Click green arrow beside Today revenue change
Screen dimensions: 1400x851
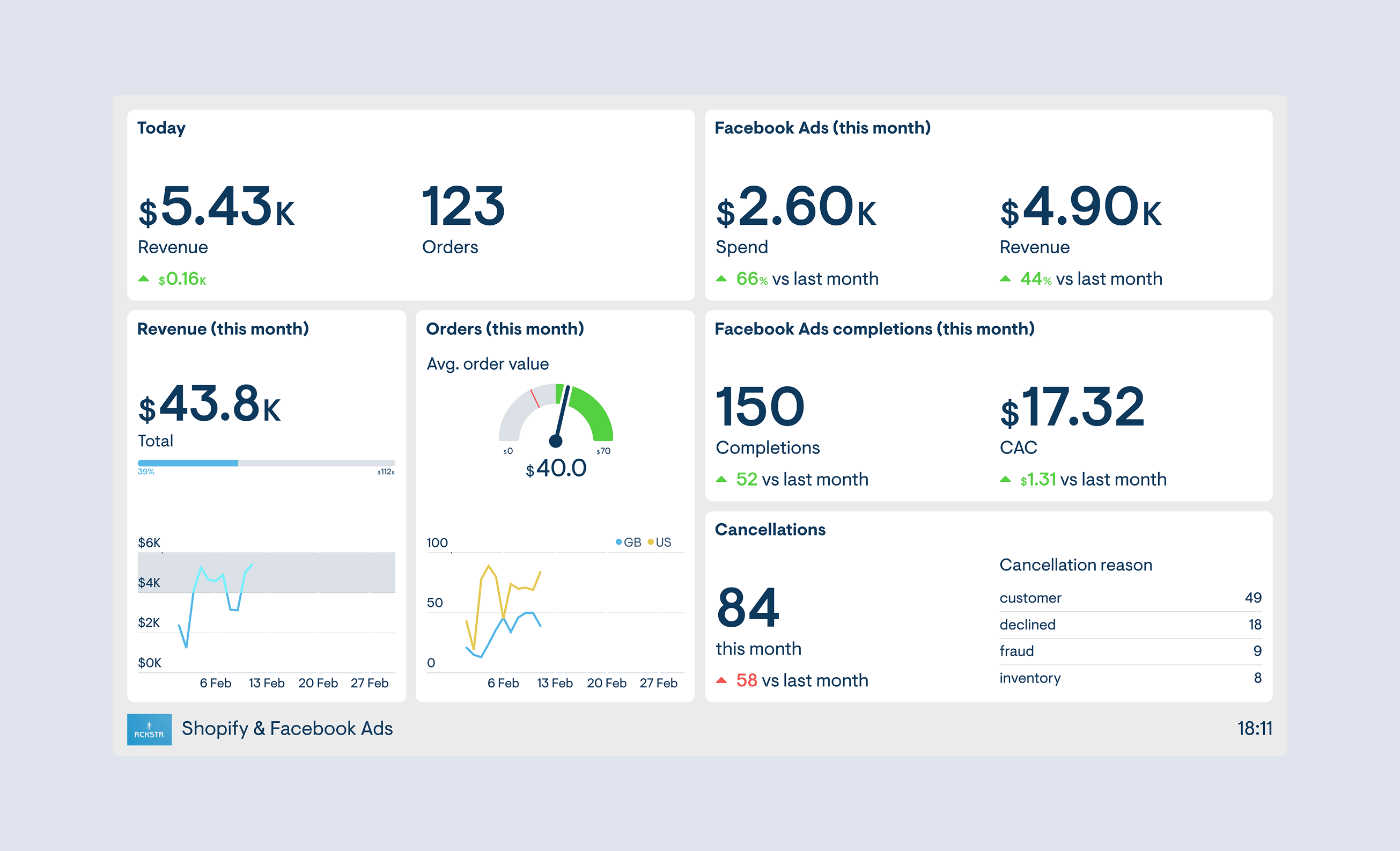(x=144, y=278)
